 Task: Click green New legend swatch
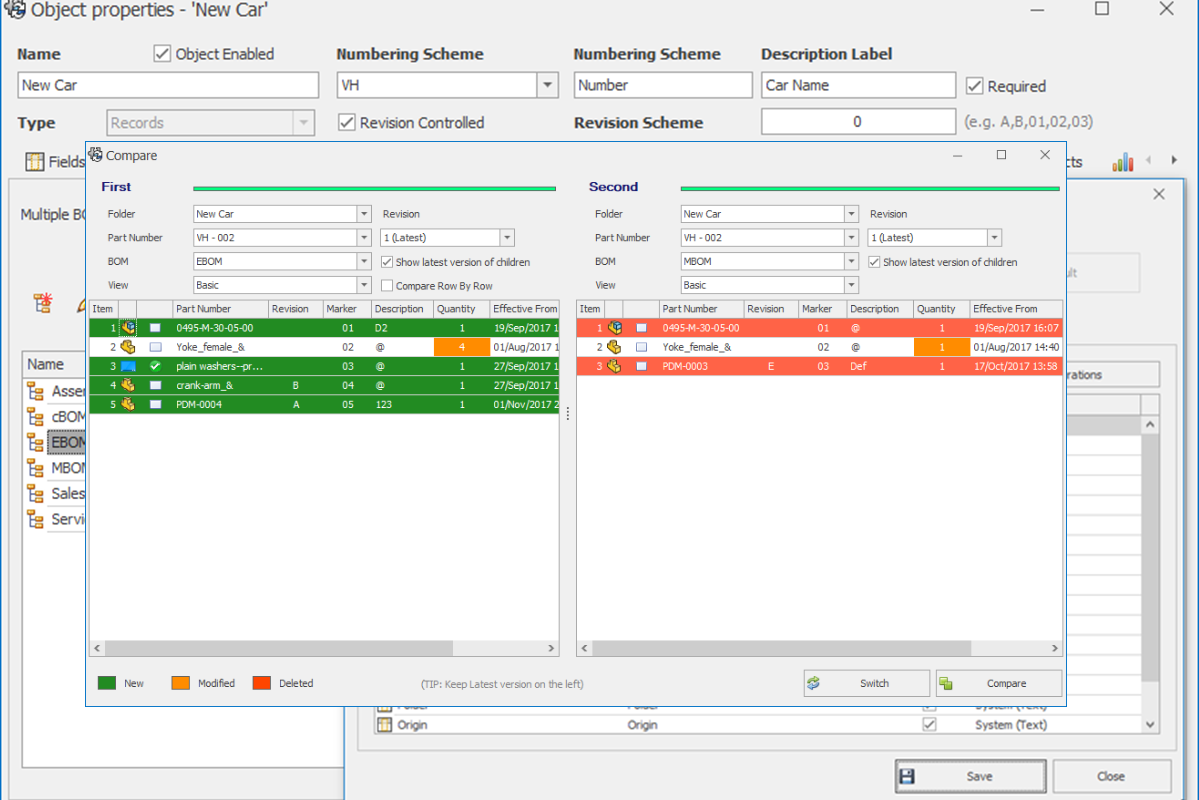(107, 683)
